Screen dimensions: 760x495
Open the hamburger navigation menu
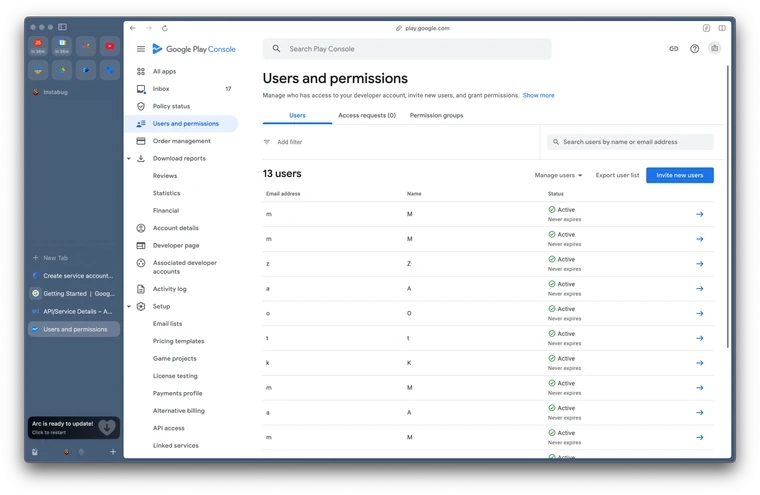141,49
